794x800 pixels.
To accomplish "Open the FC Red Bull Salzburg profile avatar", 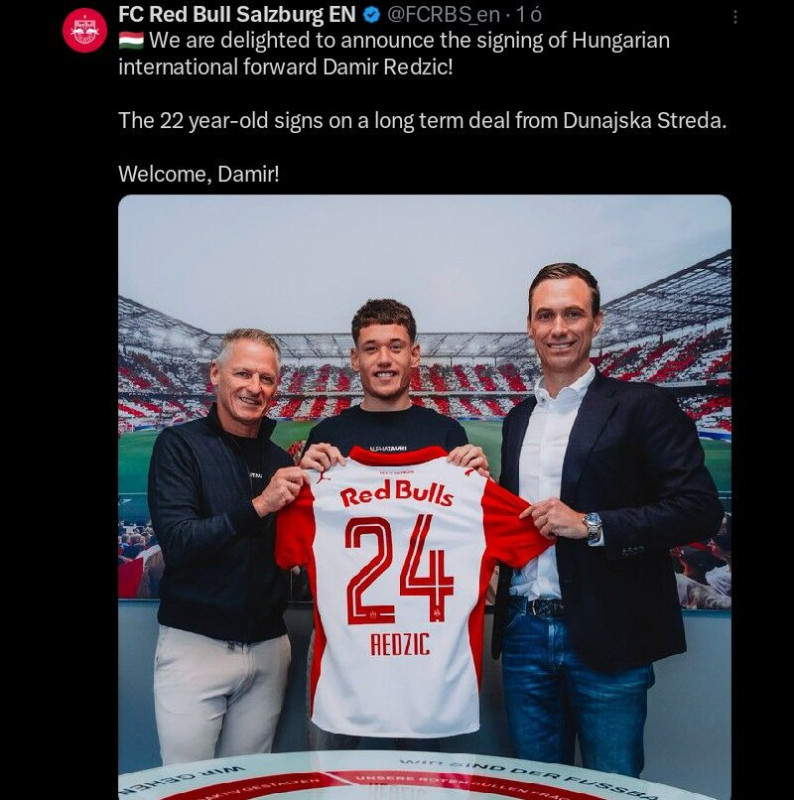I will (x=85, y=31).
